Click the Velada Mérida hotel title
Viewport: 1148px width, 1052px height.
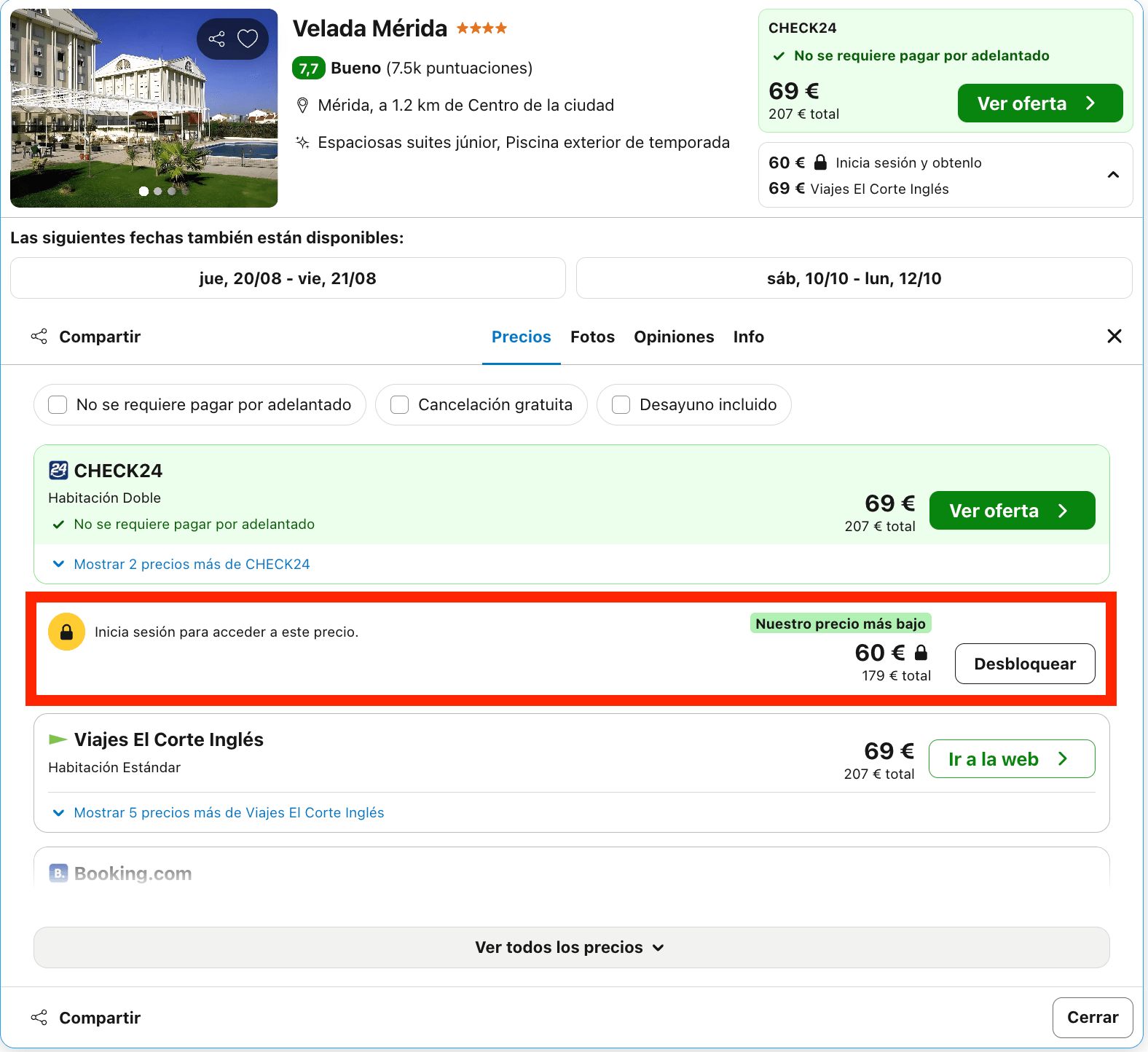[370, 28]
